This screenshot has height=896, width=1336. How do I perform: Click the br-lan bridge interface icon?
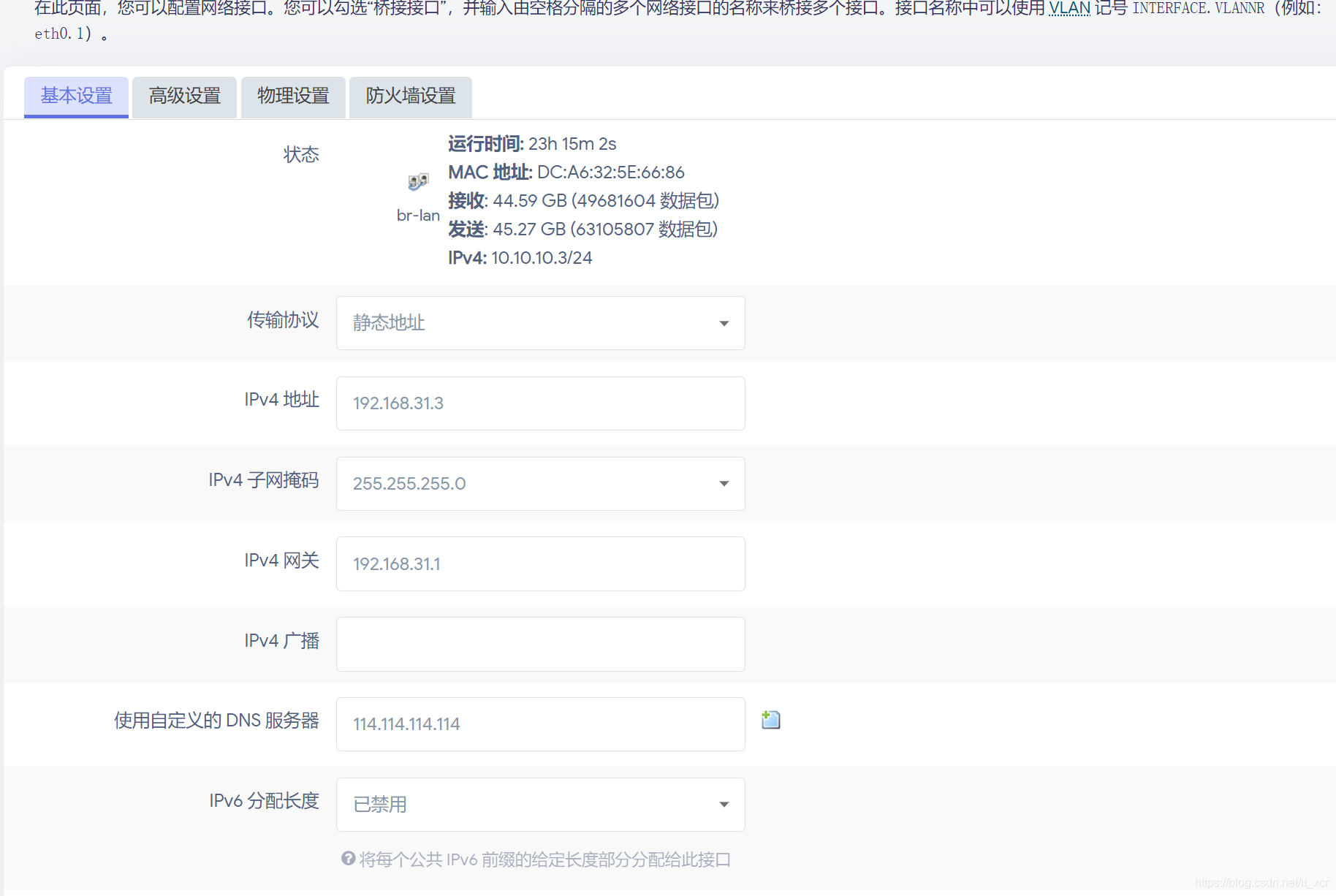[418, 182]
